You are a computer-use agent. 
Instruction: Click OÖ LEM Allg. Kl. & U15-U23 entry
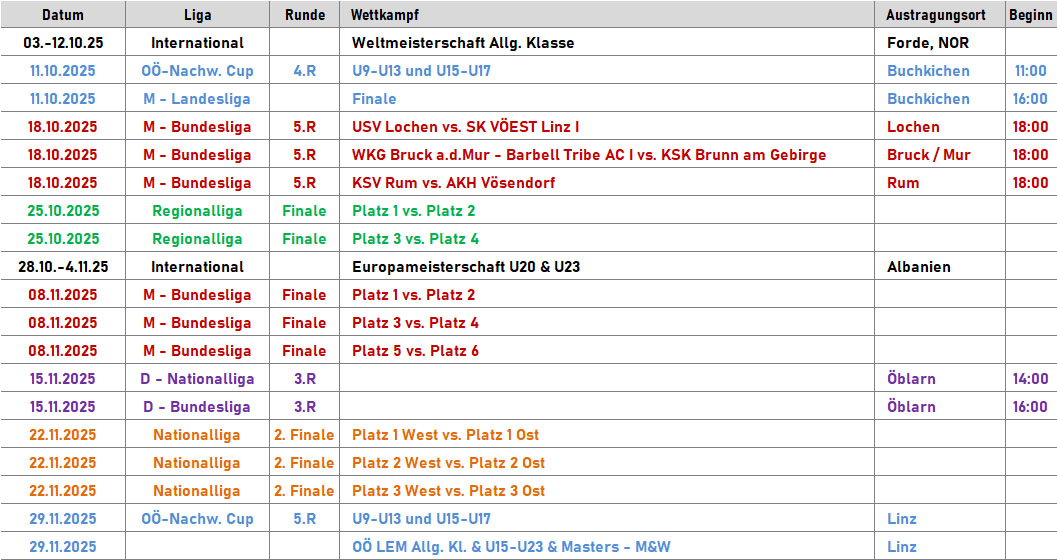(x=511, y=547)
